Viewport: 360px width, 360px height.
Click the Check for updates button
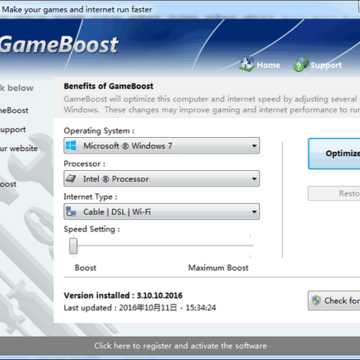pyautogui.click(x=334, y=301)
